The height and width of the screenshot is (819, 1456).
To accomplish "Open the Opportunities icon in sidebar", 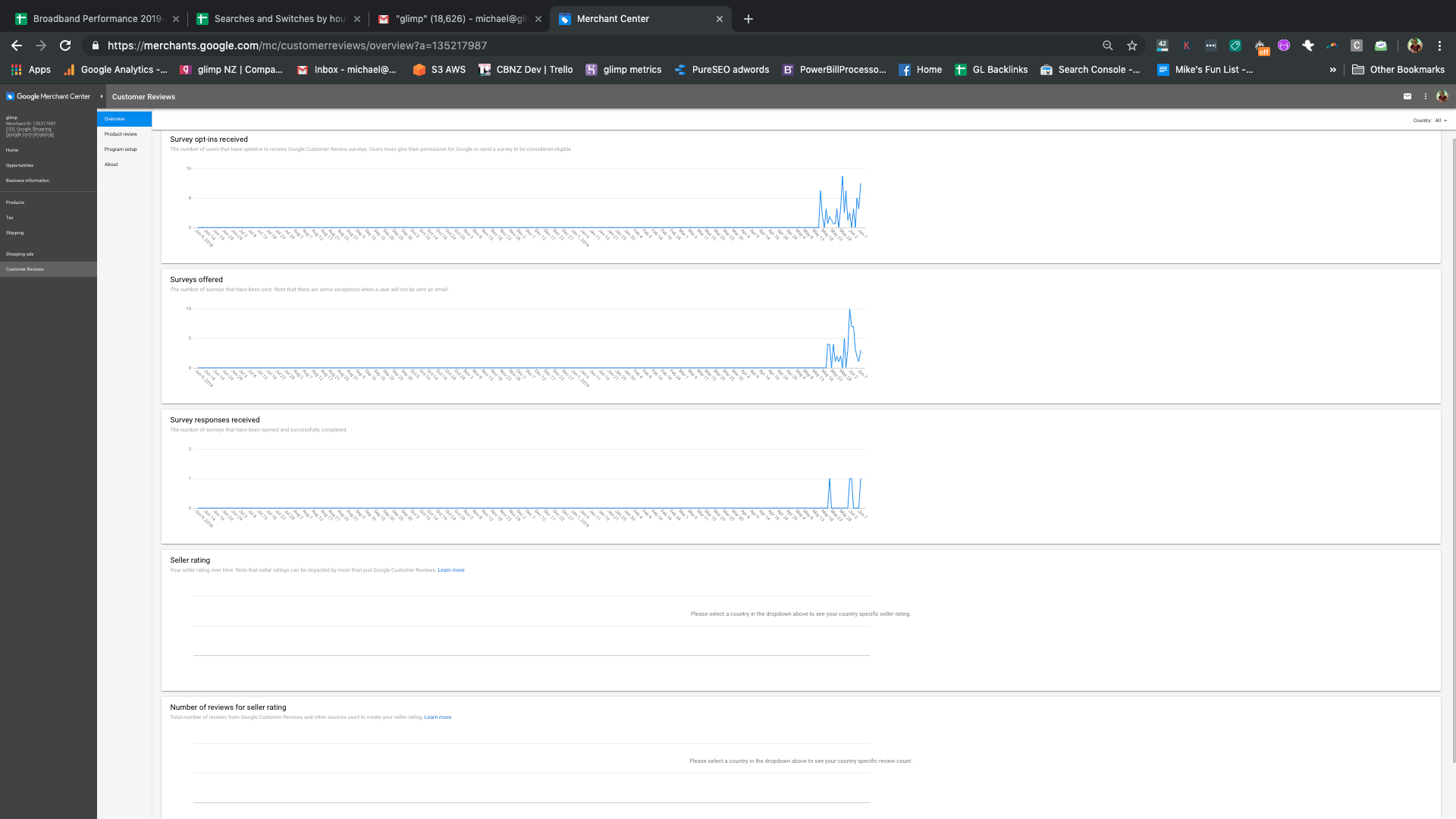I will [x=19, y=165].
